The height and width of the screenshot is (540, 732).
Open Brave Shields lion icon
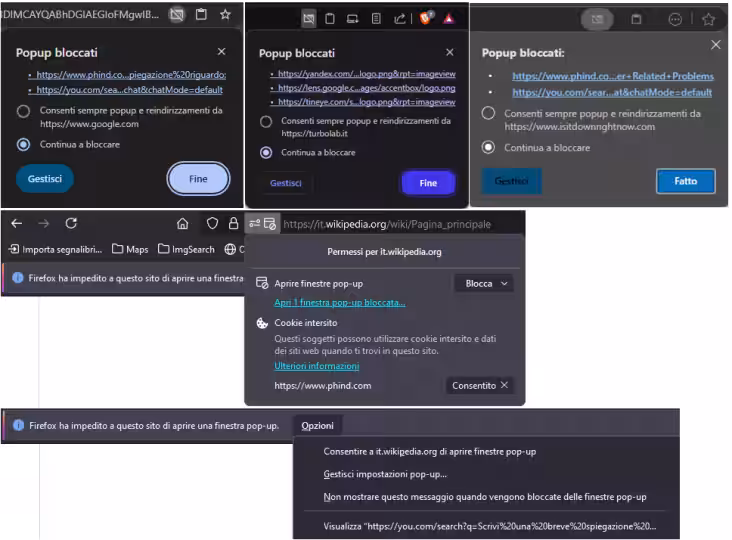tap(426, 18)
